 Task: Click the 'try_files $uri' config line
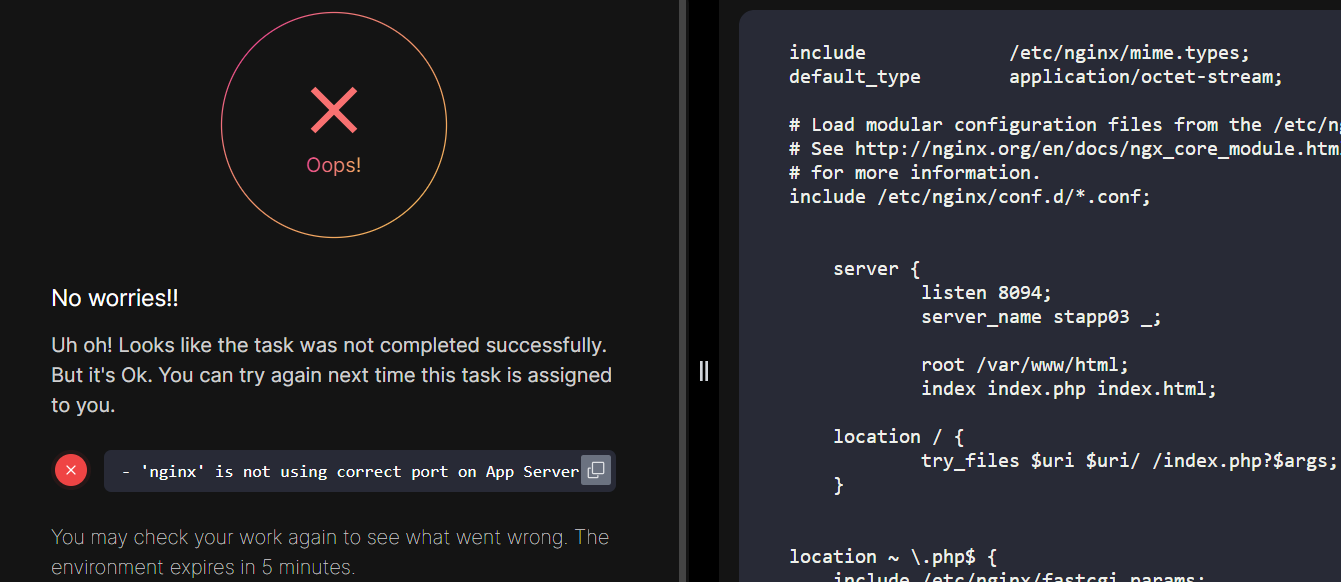[x=1129, y=461]
